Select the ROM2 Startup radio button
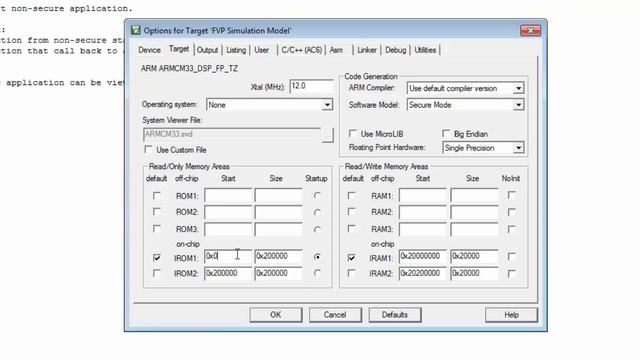The image size is (640, 360). tap(317, 212)
